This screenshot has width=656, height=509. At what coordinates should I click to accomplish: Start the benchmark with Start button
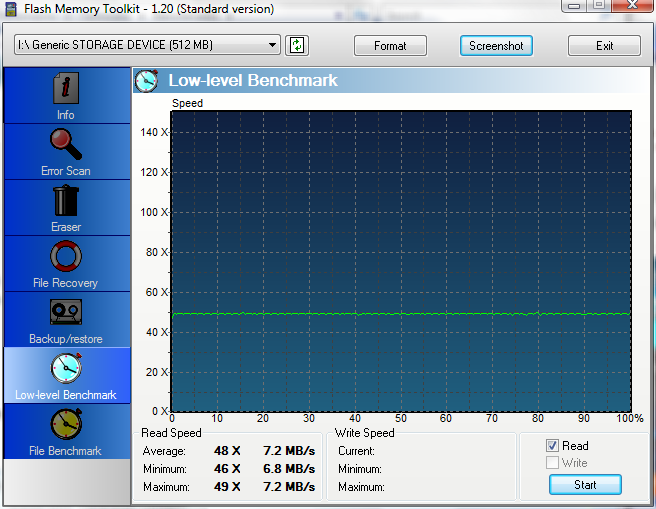click(x=585, y=485)
